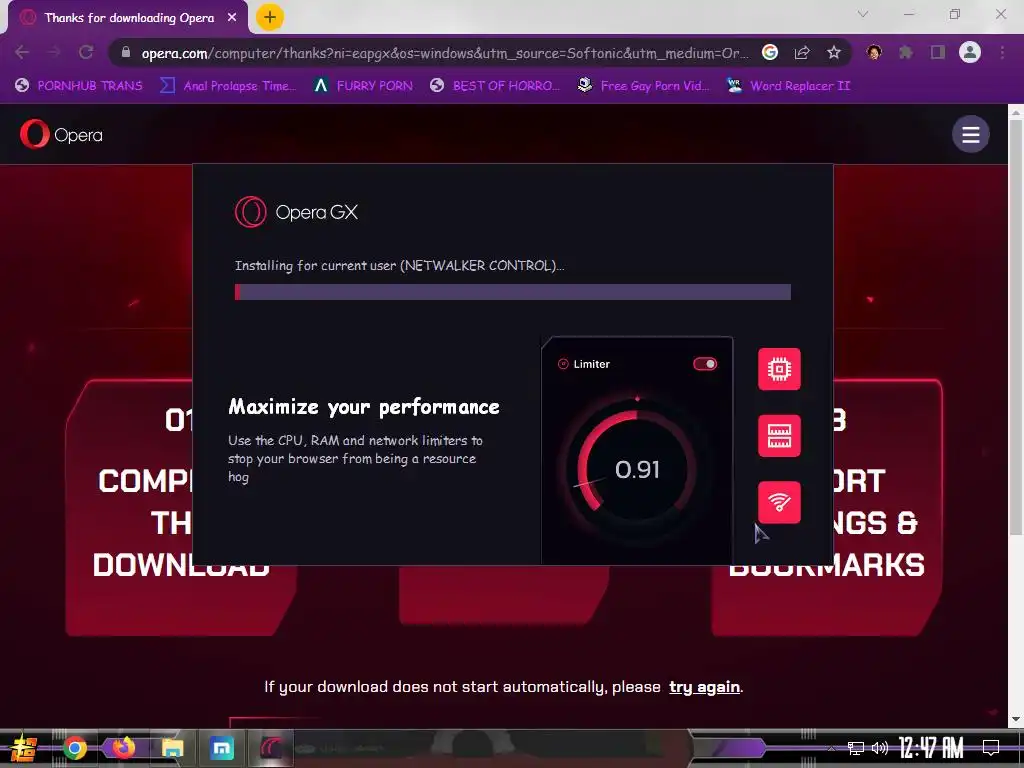View site security lock info
This screenshot has width=1024, height=768.
[127, 52]
